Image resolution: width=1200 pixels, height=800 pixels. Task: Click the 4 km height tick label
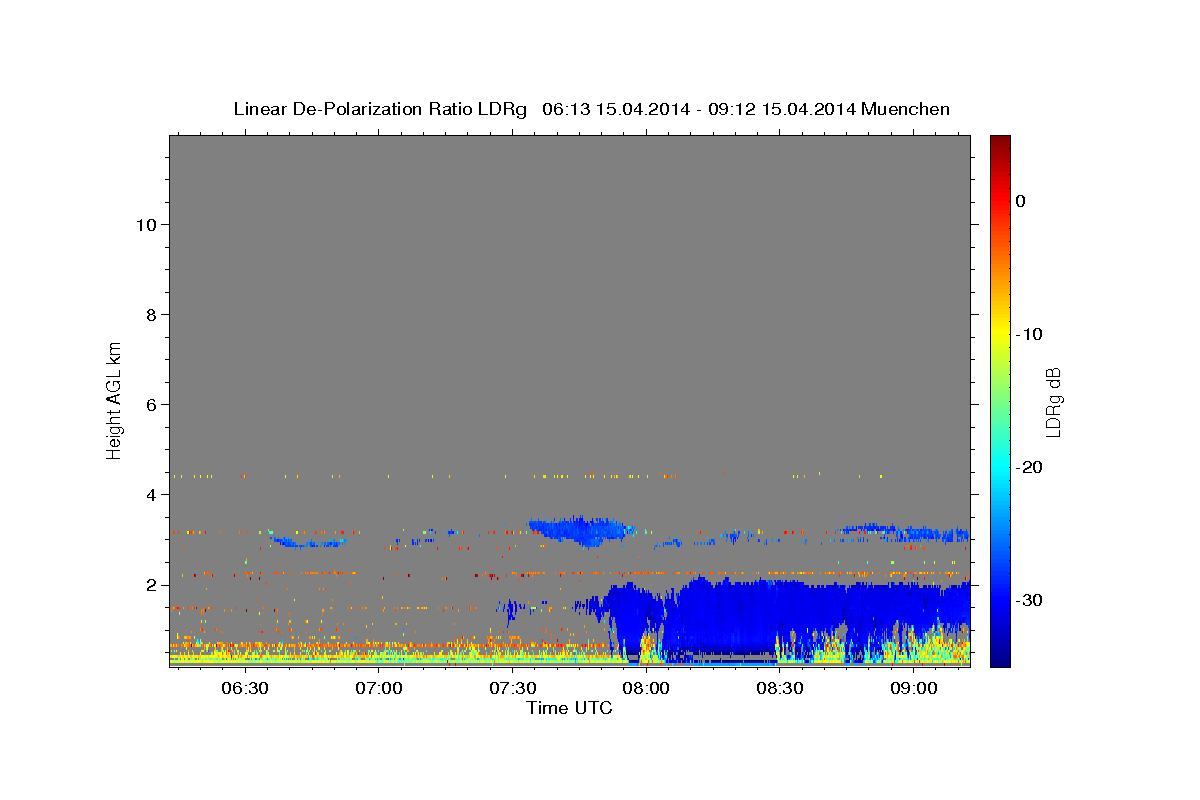(150, 495)
